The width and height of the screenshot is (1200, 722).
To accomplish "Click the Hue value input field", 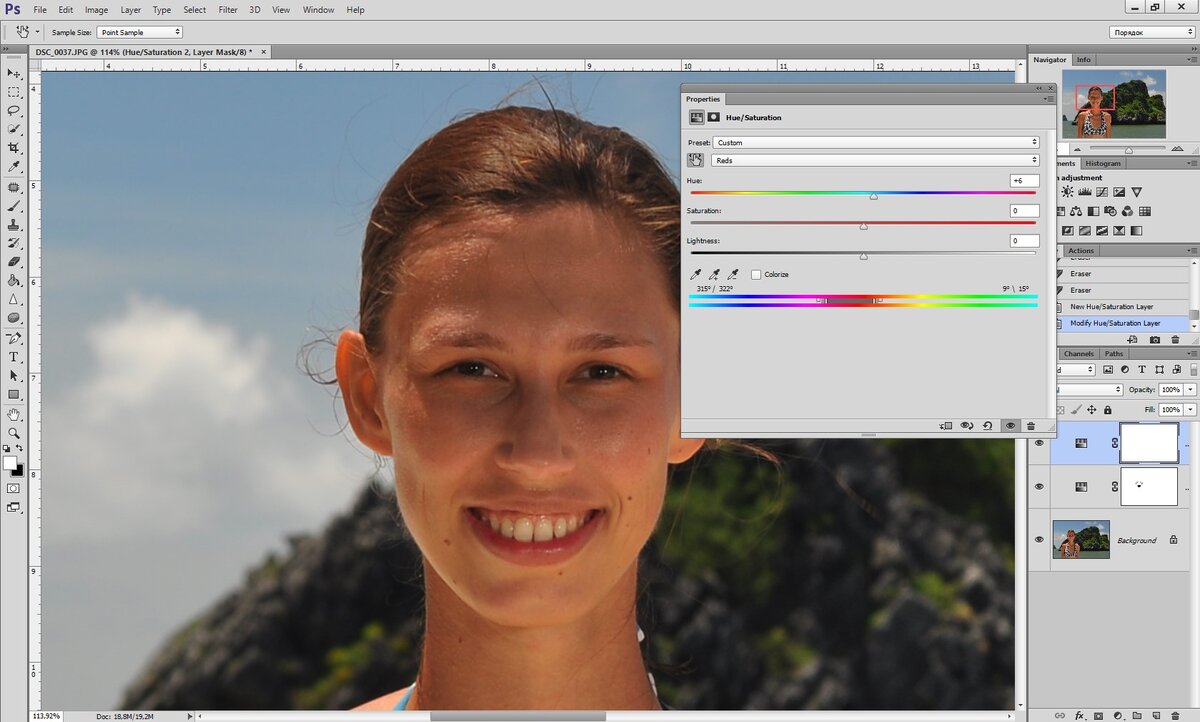I will (1024, 181).
